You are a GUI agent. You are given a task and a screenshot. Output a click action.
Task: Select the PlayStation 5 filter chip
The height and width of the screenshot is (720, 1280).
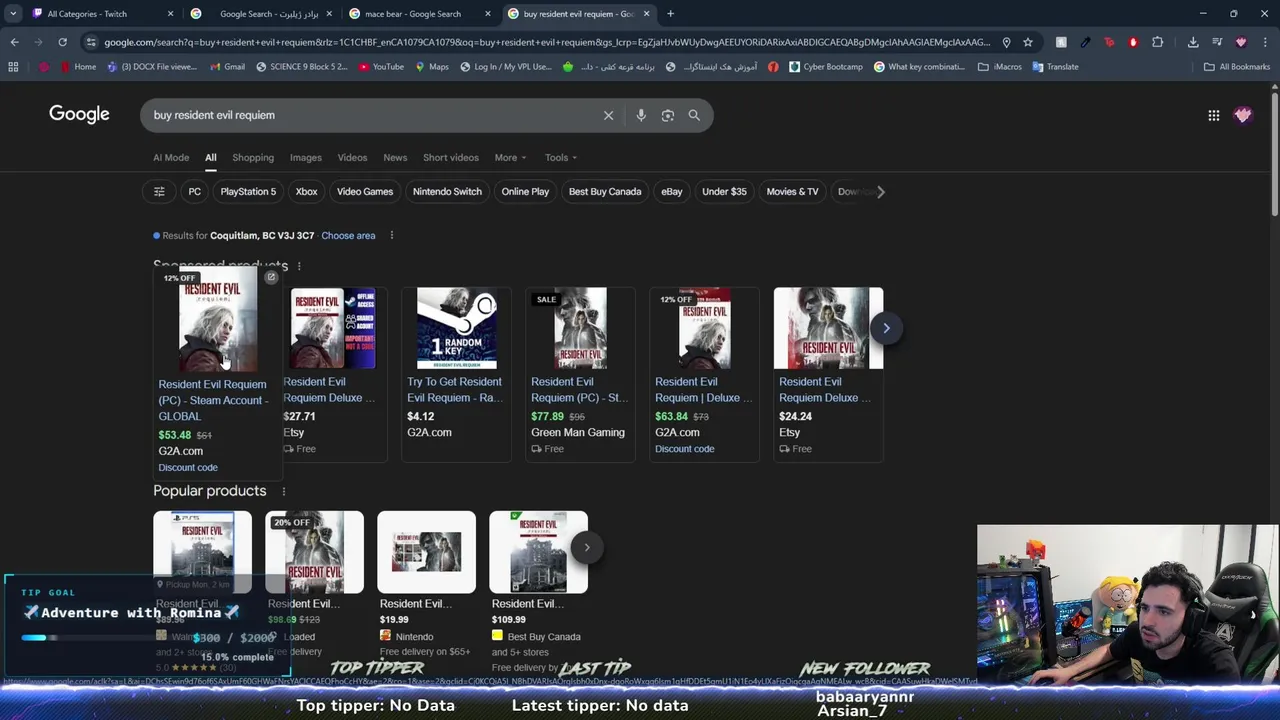coord(248,191)
